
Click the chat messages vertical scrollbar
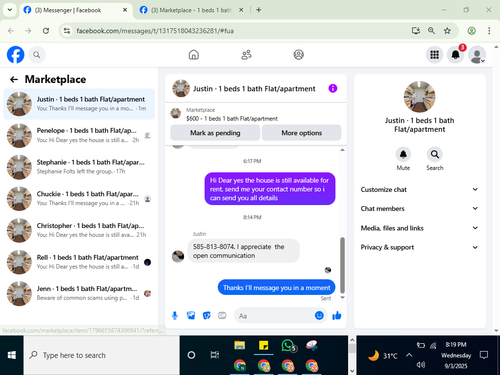pyautogui.click(x=342, y=265)
